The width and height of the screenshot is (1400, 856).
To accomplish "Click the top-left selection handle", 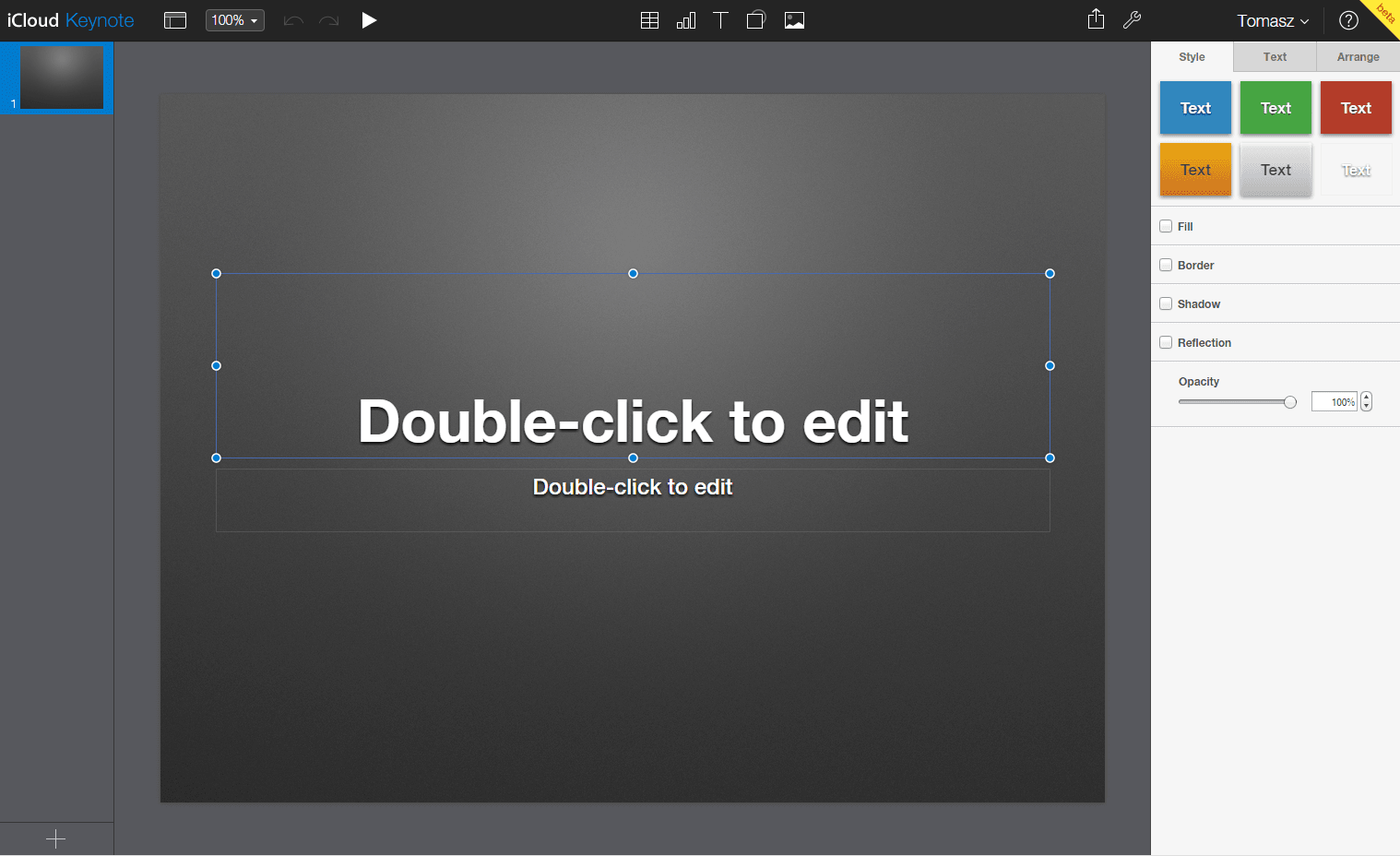I will pos(217,274).
